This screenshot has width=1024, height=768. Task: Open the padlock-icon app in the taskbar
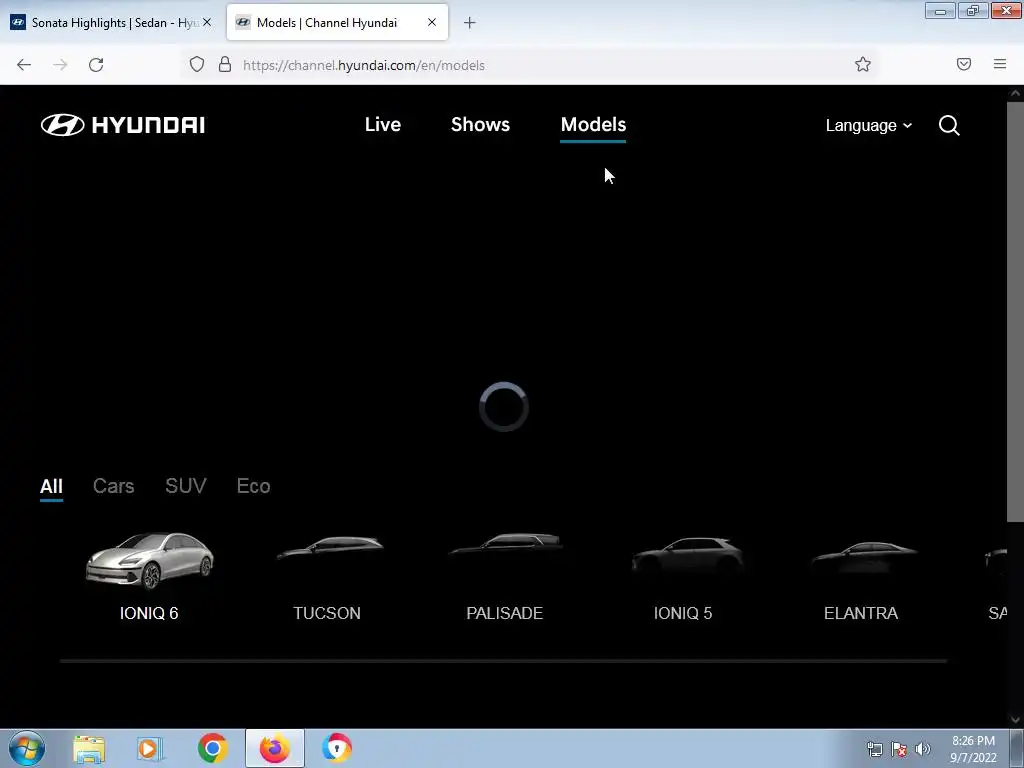click(337, 748)
